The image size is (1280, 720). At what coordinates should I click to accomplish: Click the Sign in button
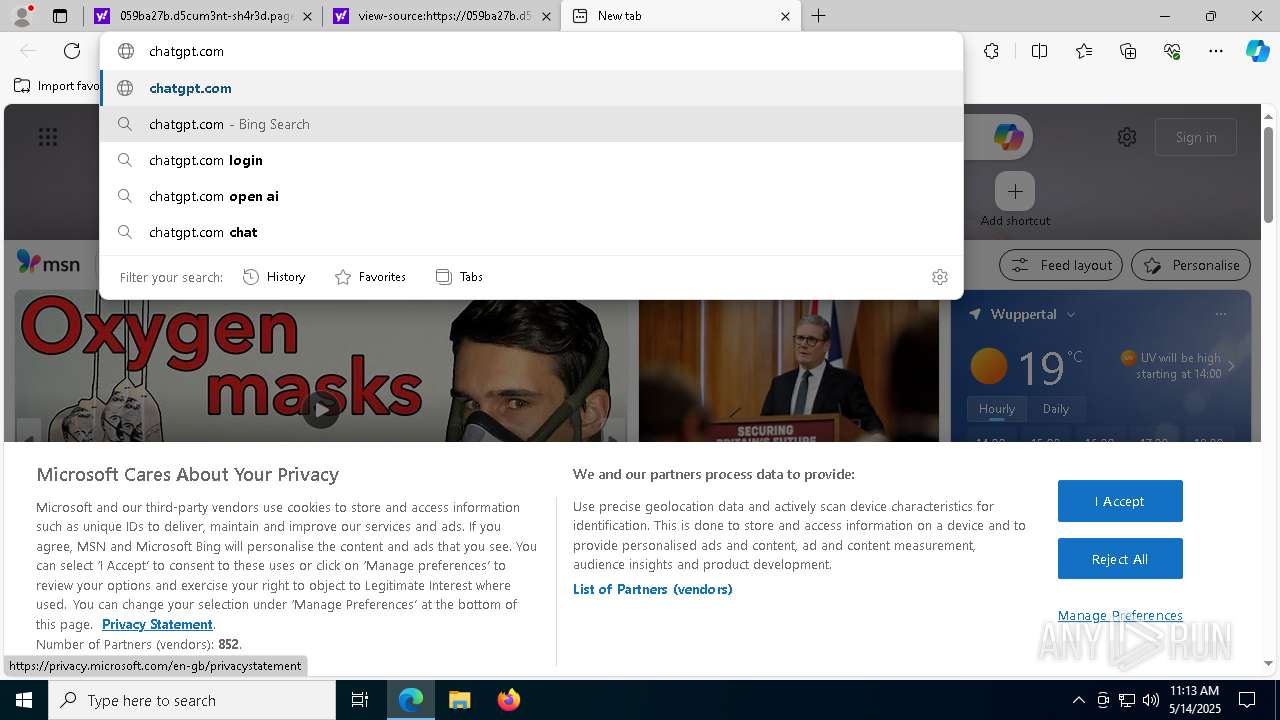tap(1196, 137)
